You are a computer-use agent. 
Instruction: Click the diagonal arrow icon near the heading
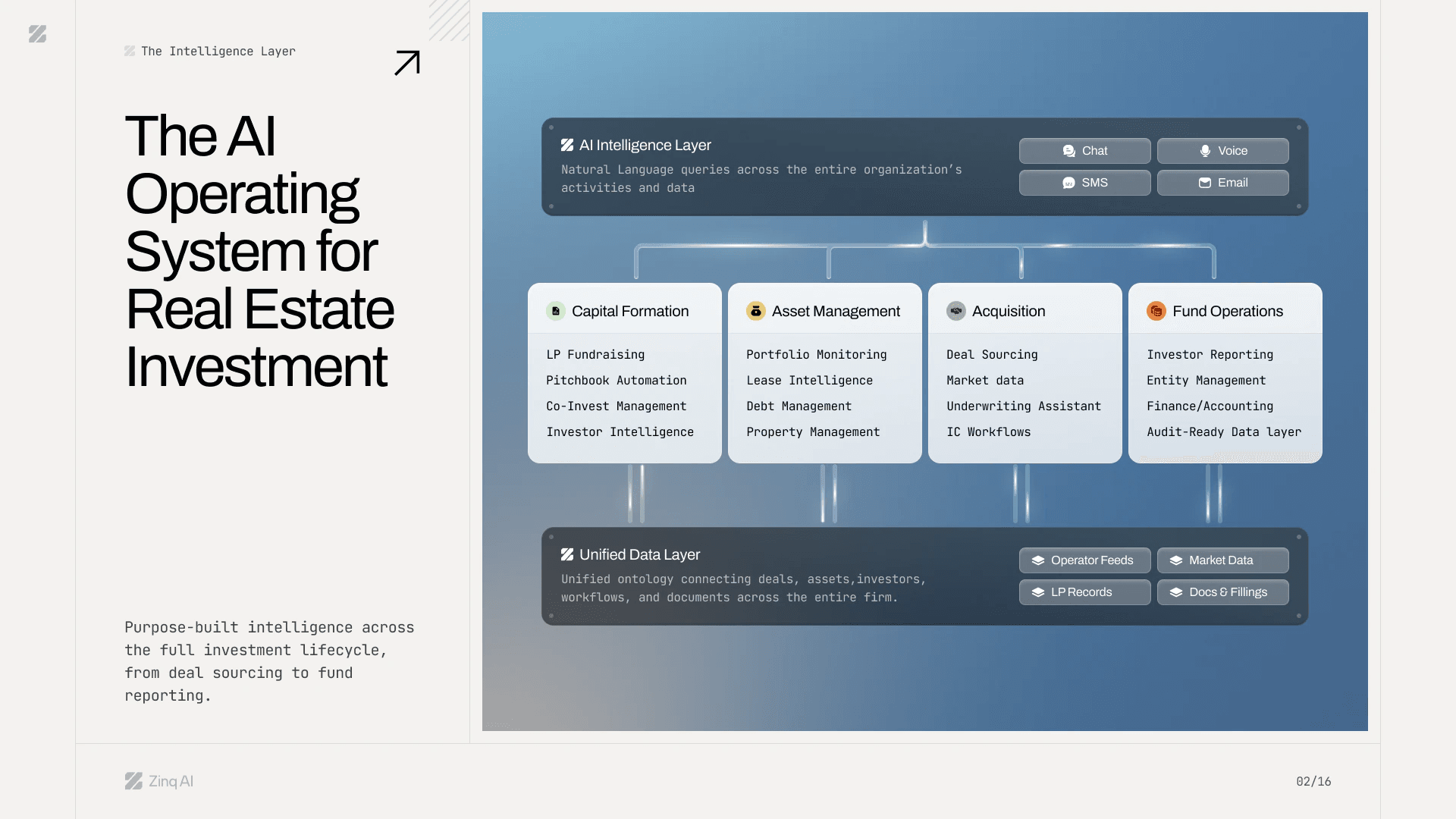pos(407,63)
